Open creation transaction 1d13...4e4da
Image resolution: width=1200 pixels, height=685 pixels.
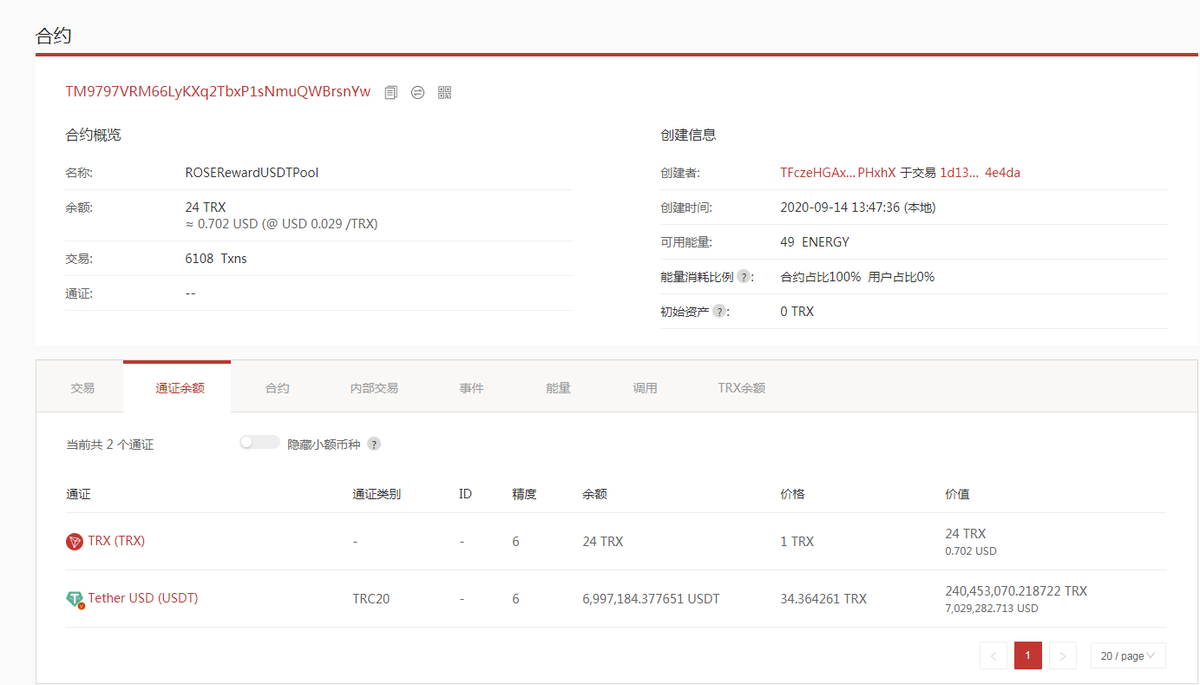(980, 173)
